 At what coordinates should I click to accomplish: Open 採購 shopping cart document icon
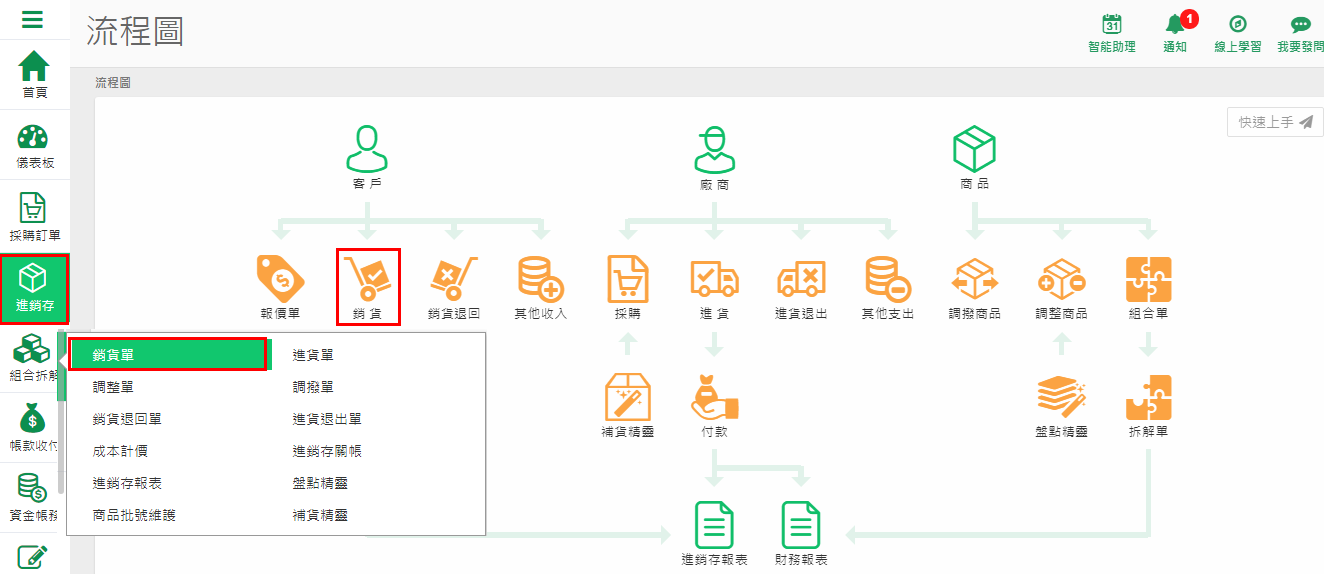click(x=628, y=279)
